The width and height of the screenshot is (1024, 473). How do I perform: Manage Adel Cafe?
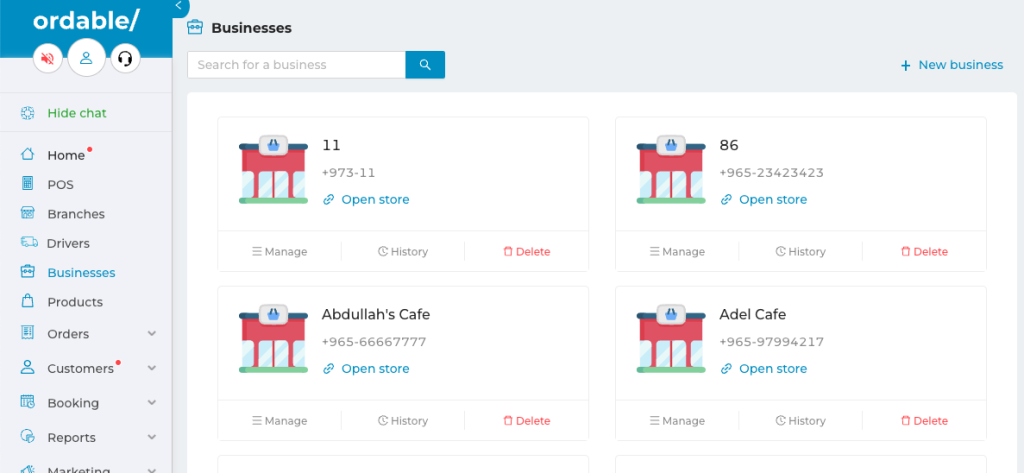[x=677, y=421]
